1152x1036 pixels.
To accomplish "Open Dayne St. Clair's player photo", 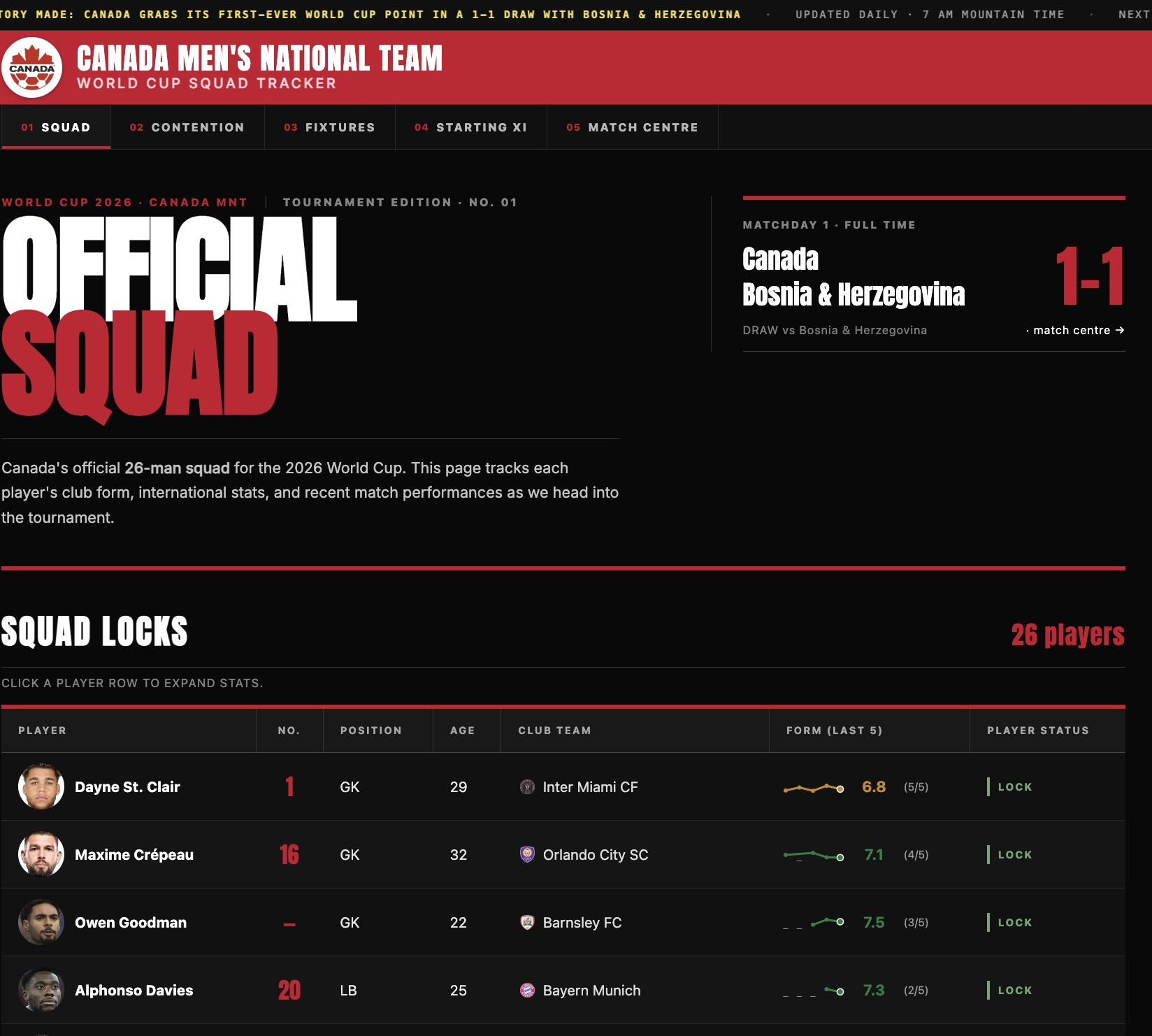I will tap(41, 786).
